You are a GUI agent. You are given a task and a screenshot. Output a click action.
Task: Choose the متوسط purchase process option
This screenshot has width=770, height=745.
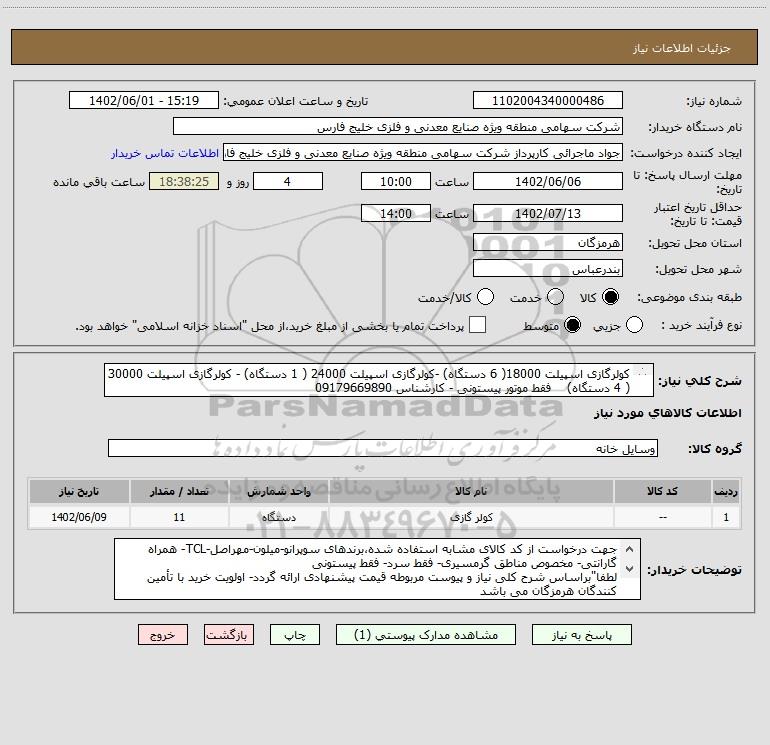572,325
